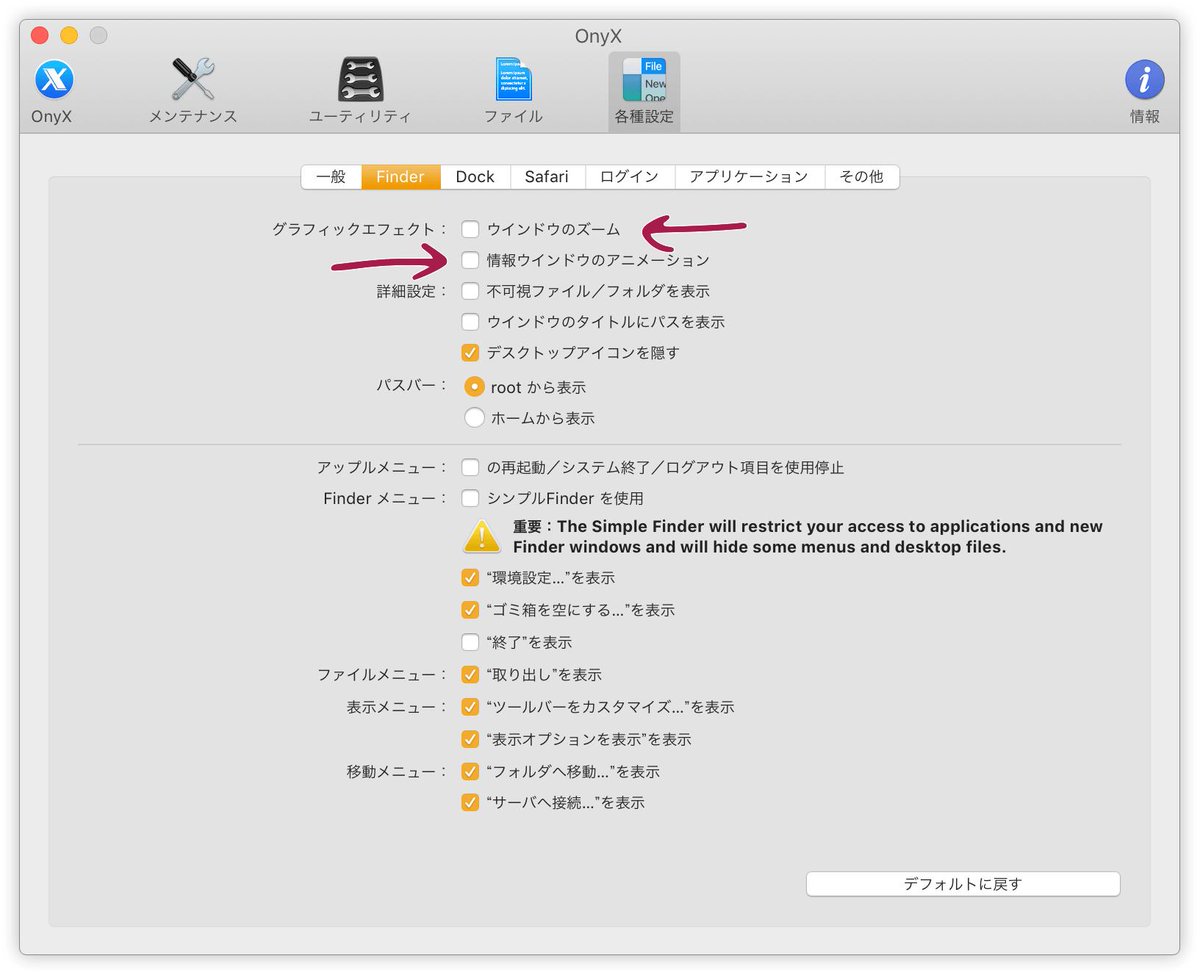This screenshot has height=975, width=1200.
Task: Click the yellow warning triangle icon
Action: (x=482, y=536)
